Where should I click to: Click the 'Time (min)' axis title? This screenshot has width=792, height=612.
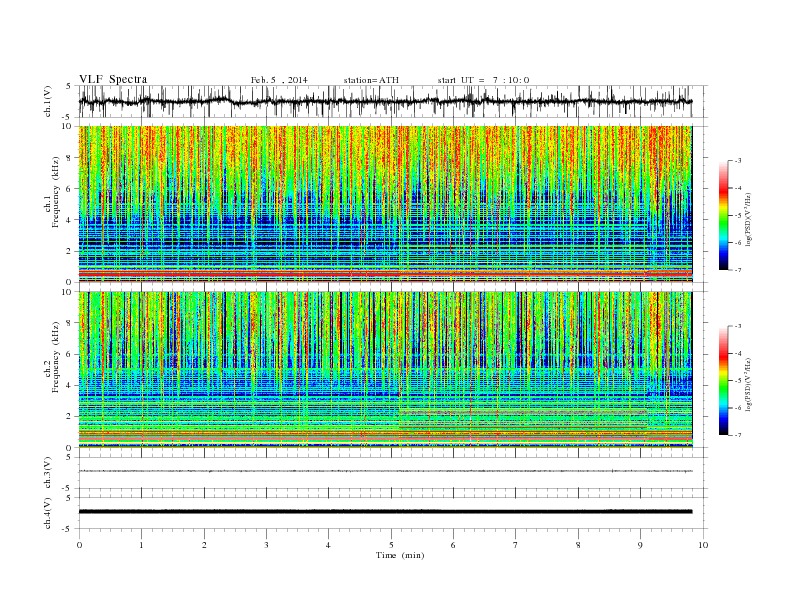(x=400, y=555)
